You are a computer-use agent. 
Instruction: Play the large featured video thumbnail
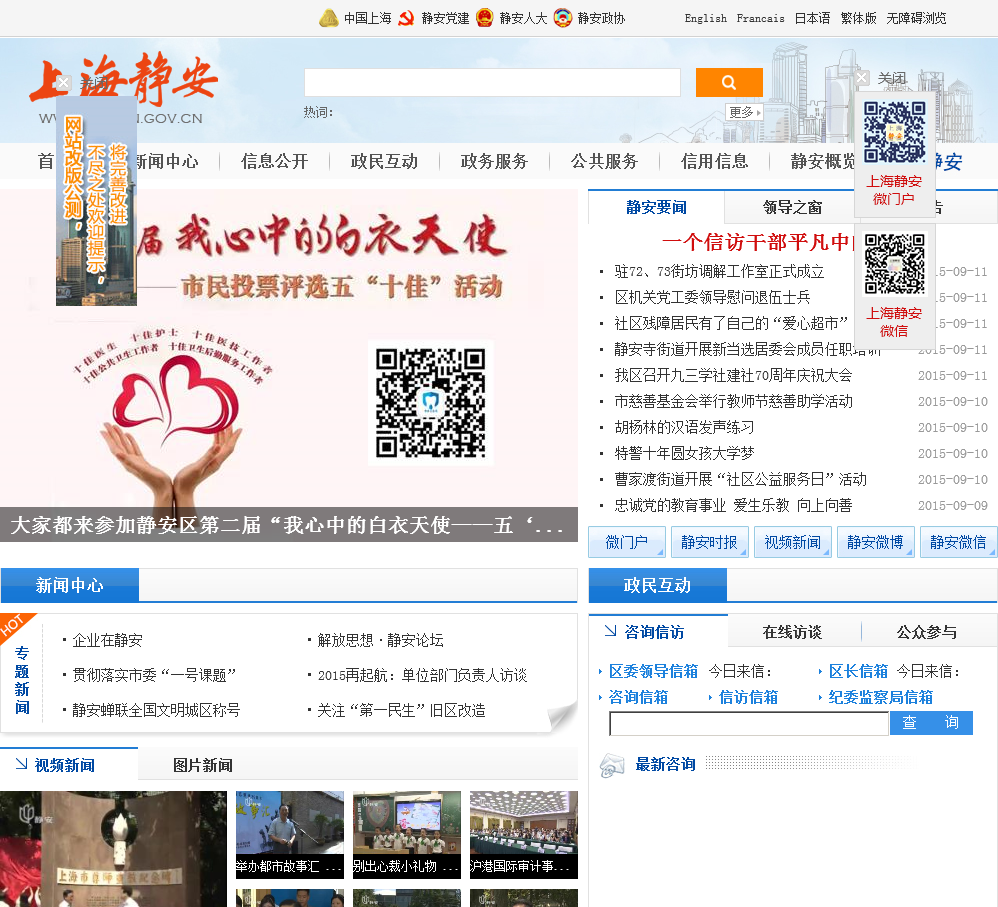pyautogui.click(x=113, y=848)
